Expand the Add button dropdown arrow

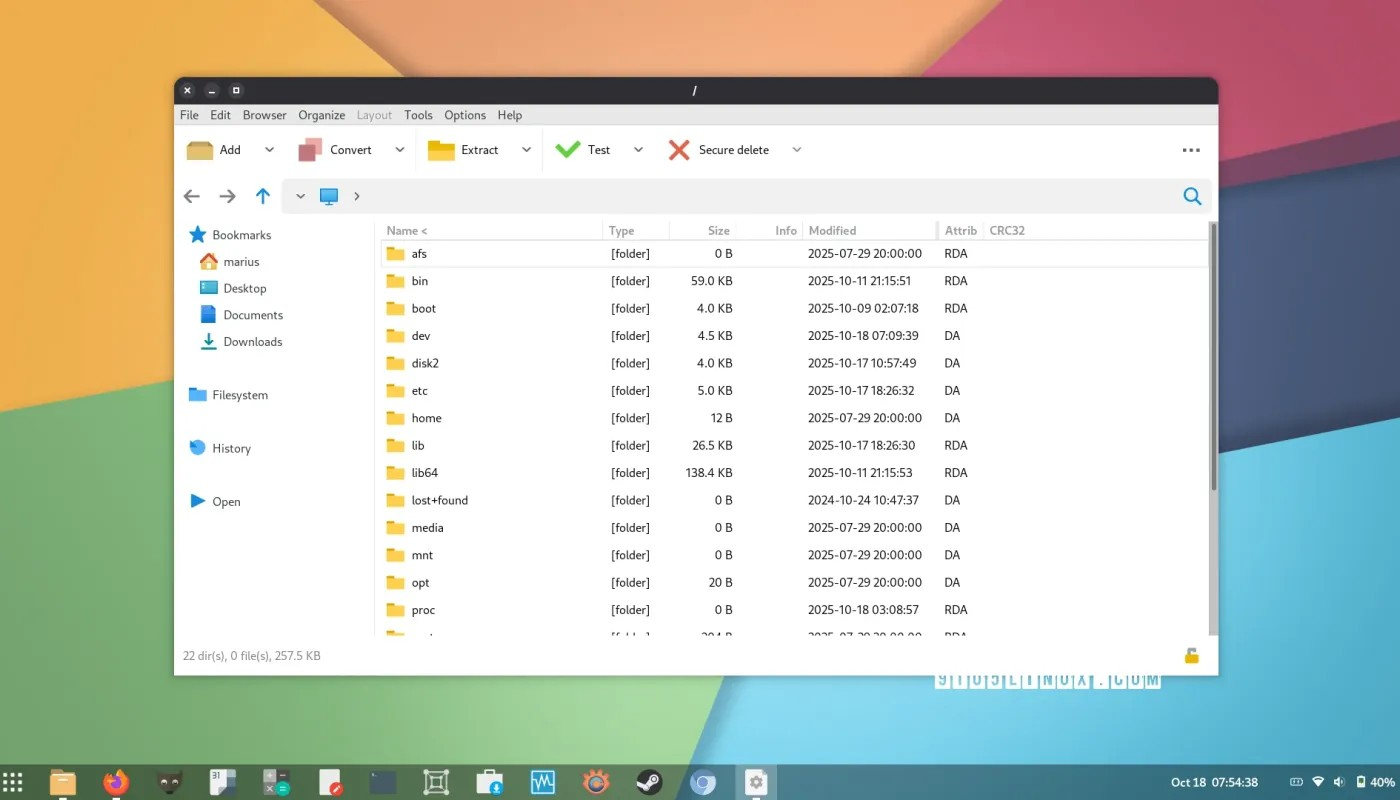(269, 150)
